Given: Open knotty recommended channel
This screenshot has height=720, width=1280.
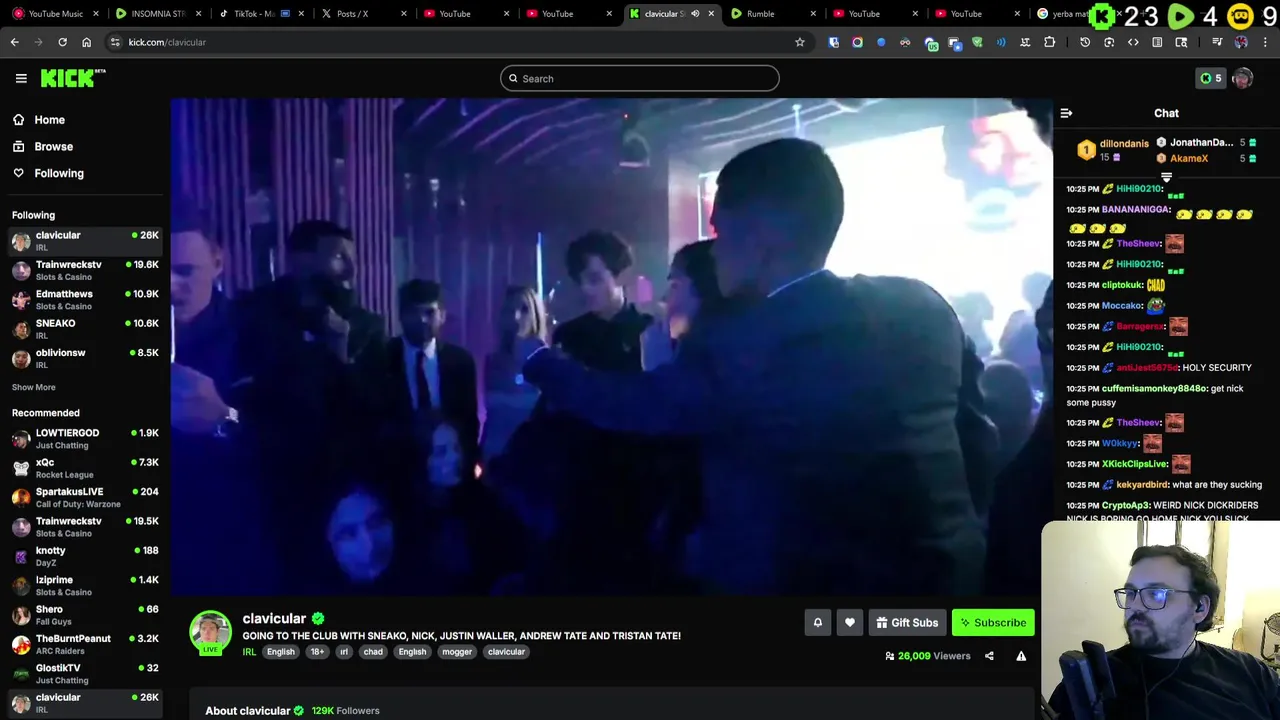Looking at the screenshot, I should (x=85, y=556).
